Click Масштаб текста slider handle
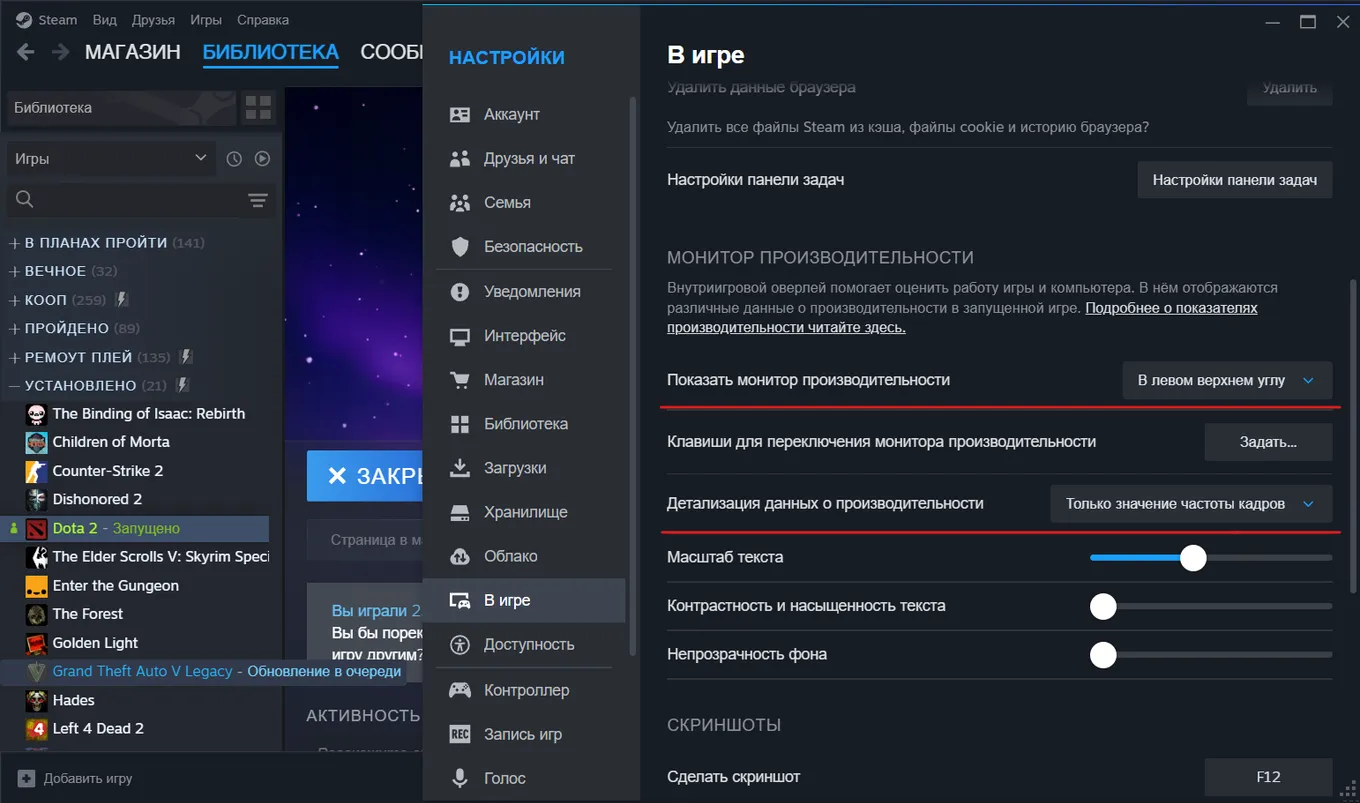The height and width of the screenshot is (803, 1360). point(1193,557)
